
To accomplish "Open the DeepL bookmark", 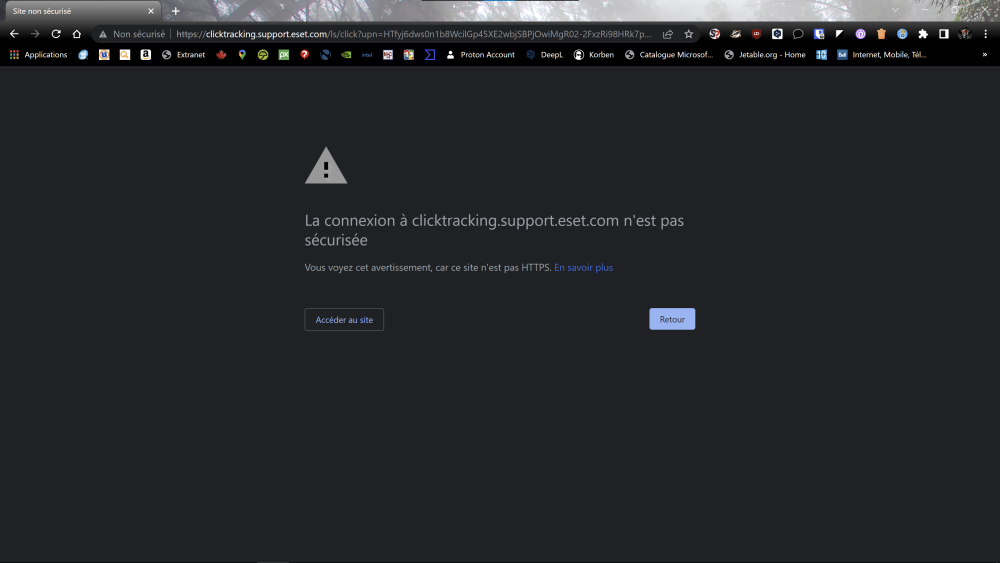I will (545, 55).
